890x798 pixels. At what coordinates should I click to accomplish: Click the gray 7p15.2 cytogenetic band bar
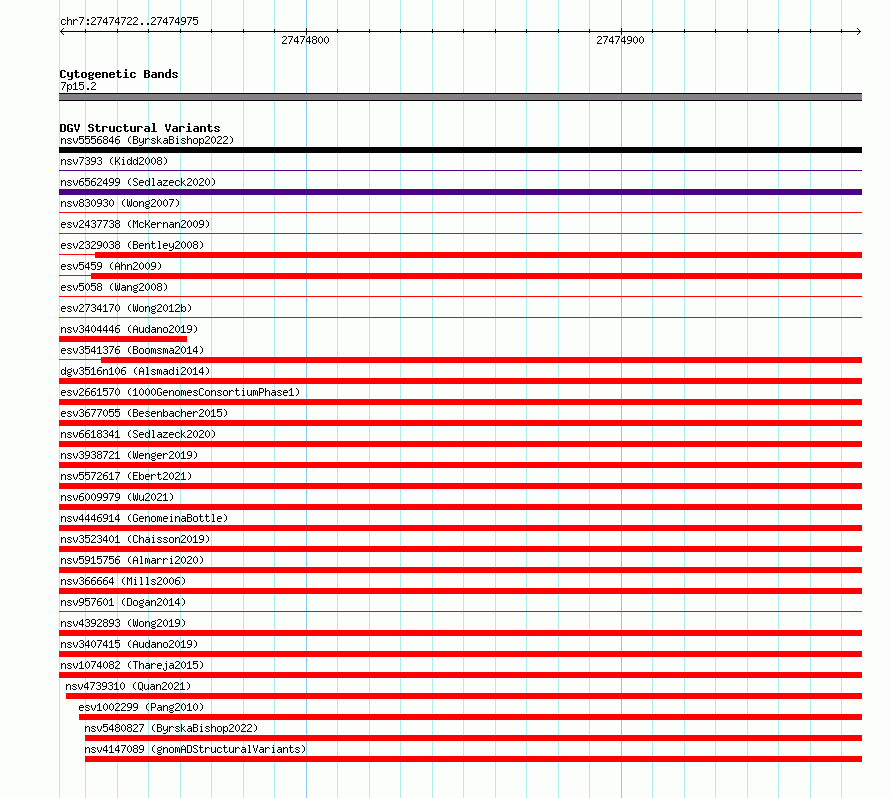(460, 97)
